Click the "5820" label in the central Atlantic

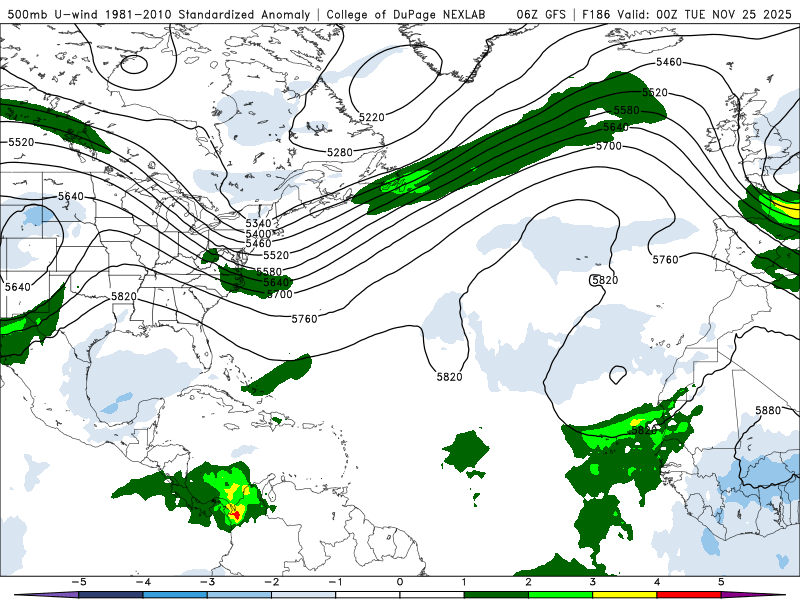pos(449,377)
